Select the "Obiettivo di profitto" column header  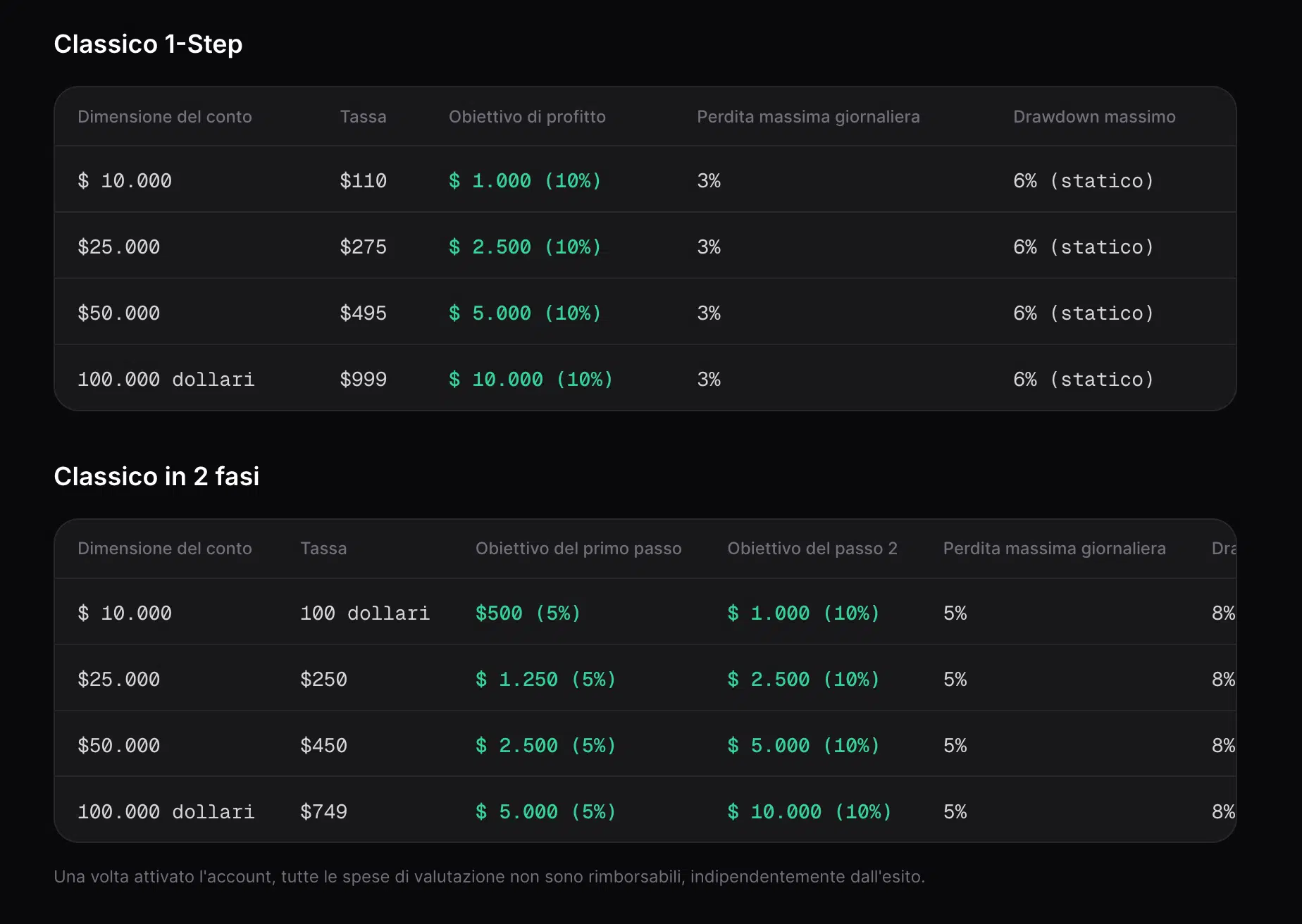pos(527,117)
